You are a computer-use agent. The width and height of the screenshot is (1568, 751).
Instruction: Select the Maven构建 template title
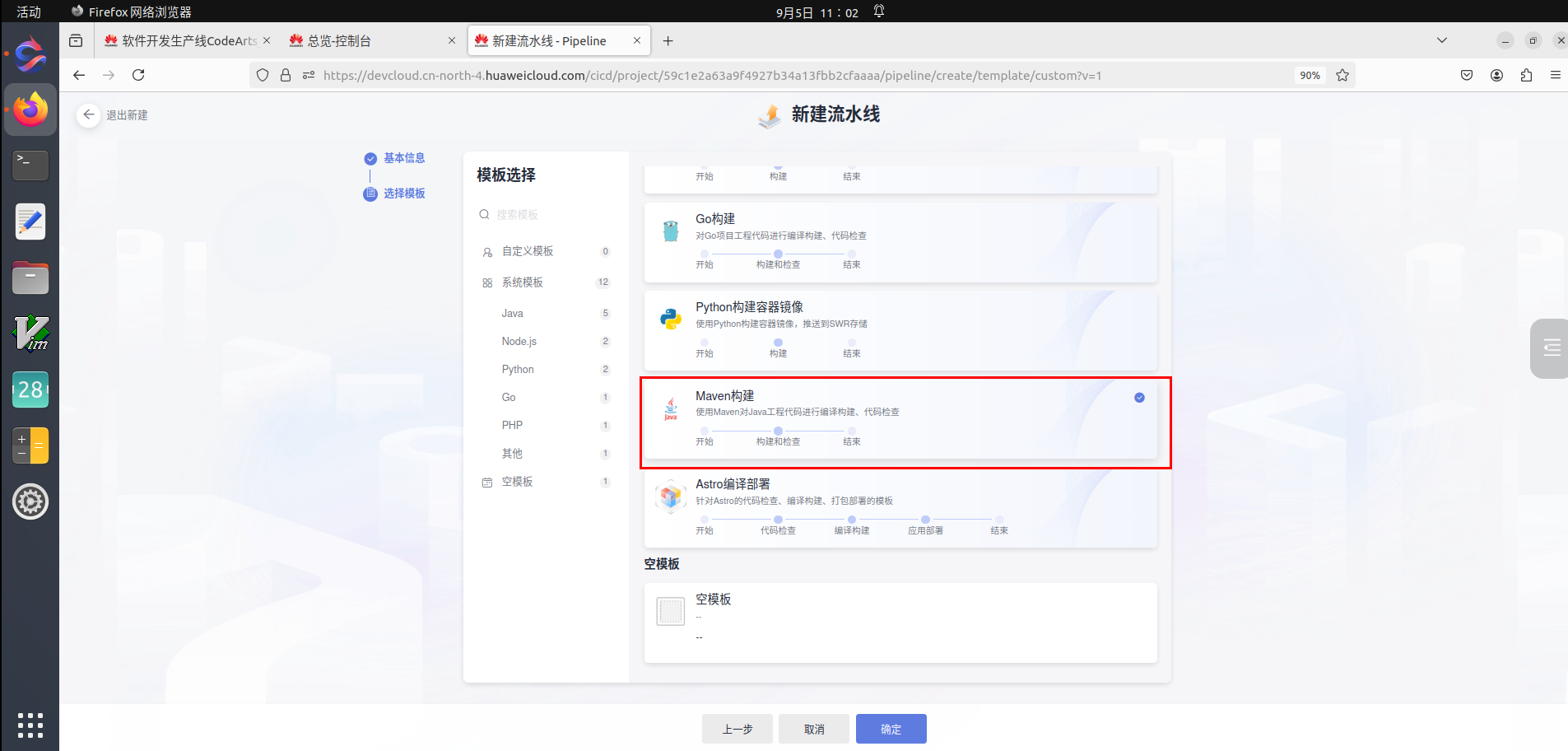click(724, 396)
